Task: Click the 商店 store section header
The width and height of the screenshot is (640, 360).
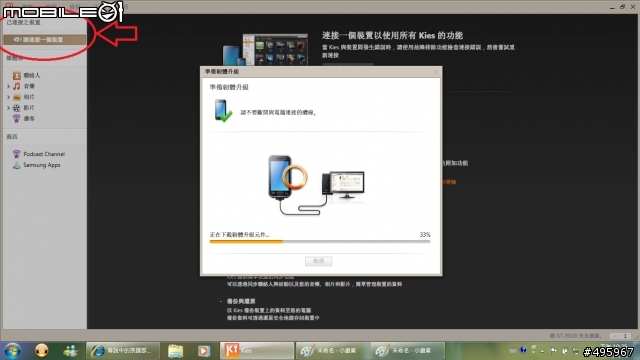Action: tap(12, 137)
